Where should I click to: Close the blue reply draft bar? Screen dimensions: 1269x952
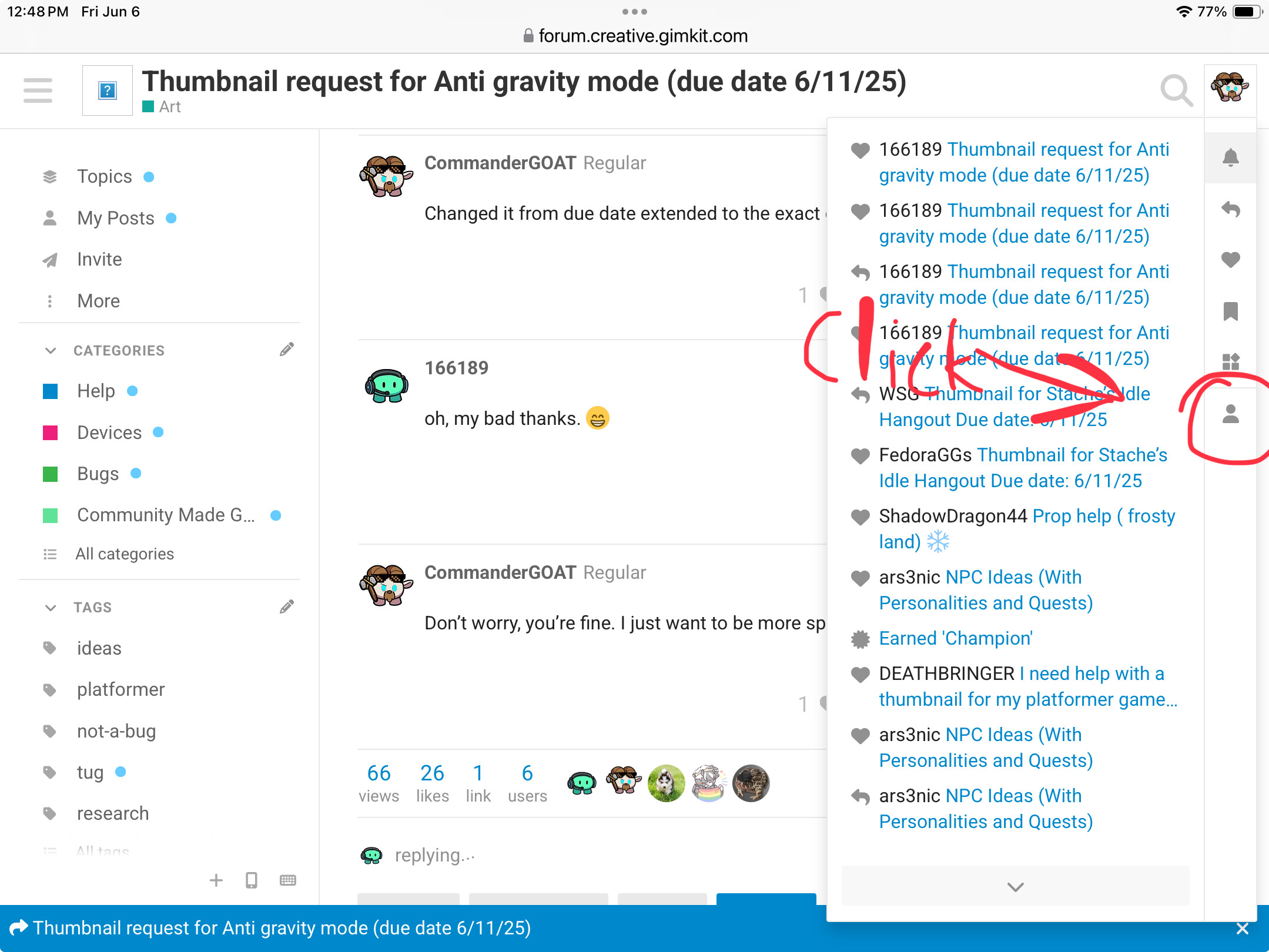coord(1242,928)
